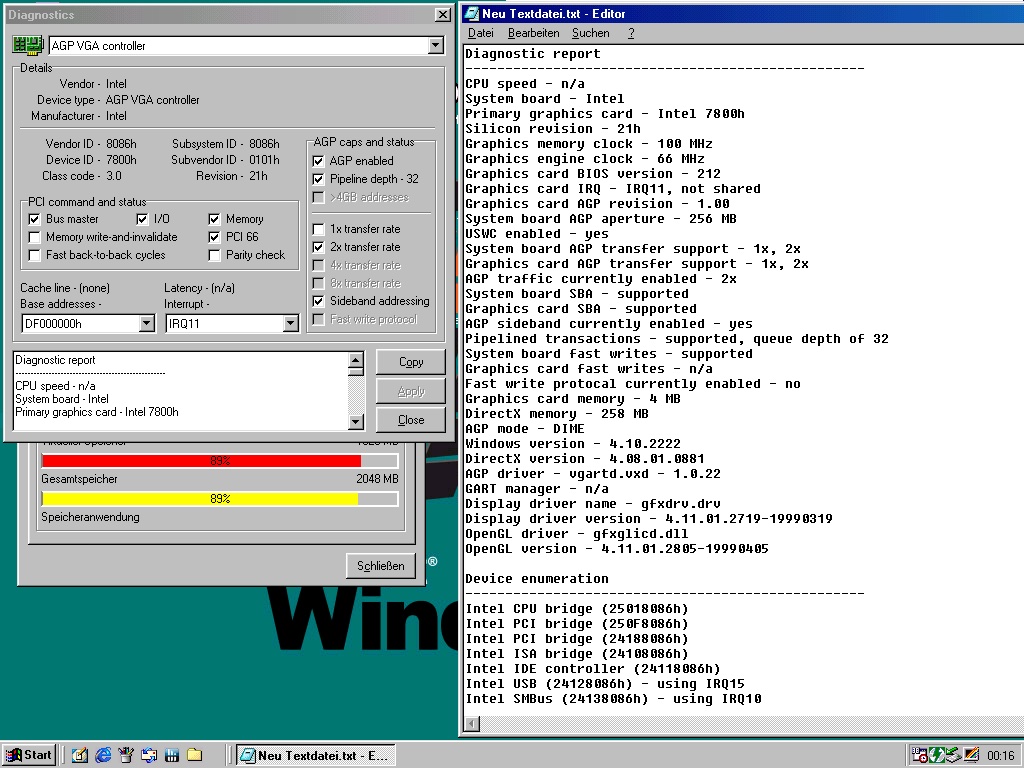Click the Copy button in Diagnostics
This screenshot has width=1024, height=768.
pos(411,362)
